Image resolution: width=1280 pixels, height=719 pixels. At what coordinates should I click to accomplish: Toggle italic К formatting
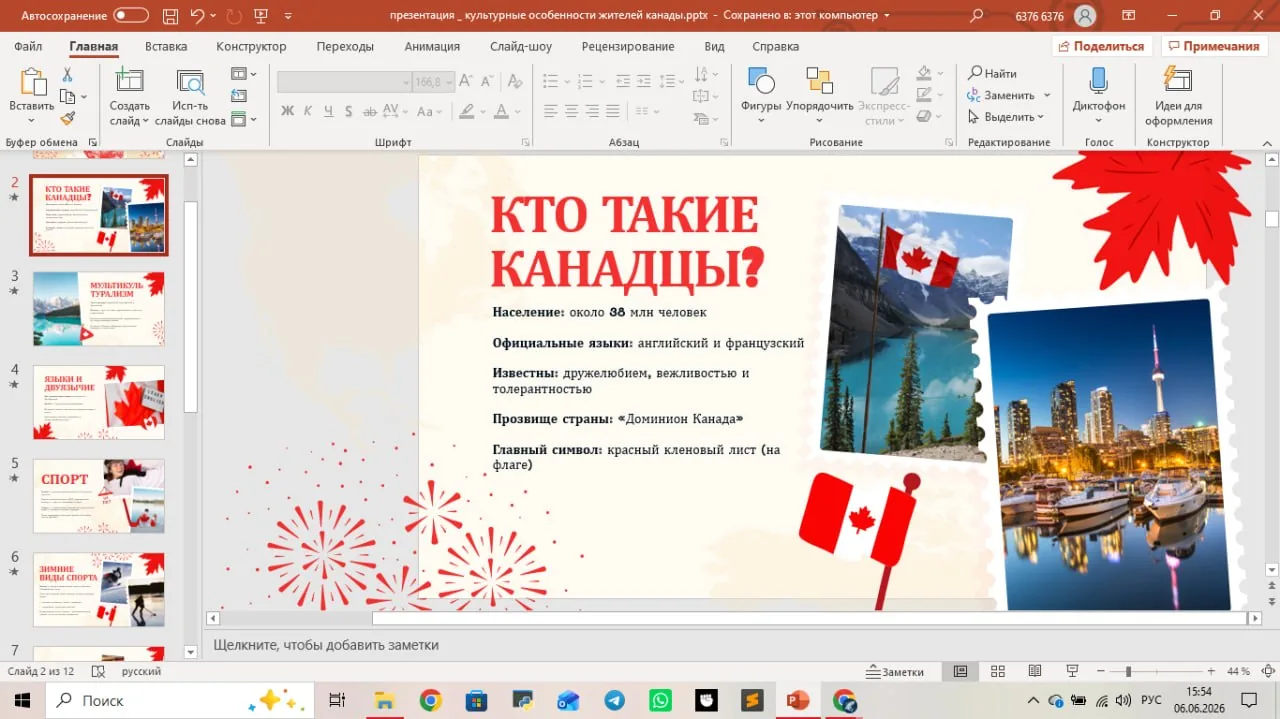(x=308, y=111)
